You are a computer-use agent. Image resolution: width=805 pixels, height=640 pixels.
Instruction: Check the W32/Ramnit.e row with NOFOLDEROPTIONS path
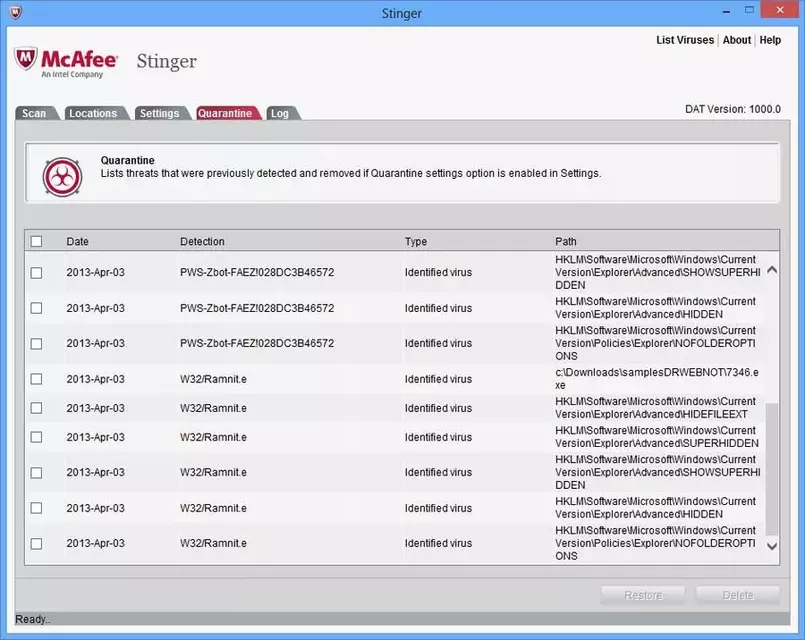click(x=36, y=544)
